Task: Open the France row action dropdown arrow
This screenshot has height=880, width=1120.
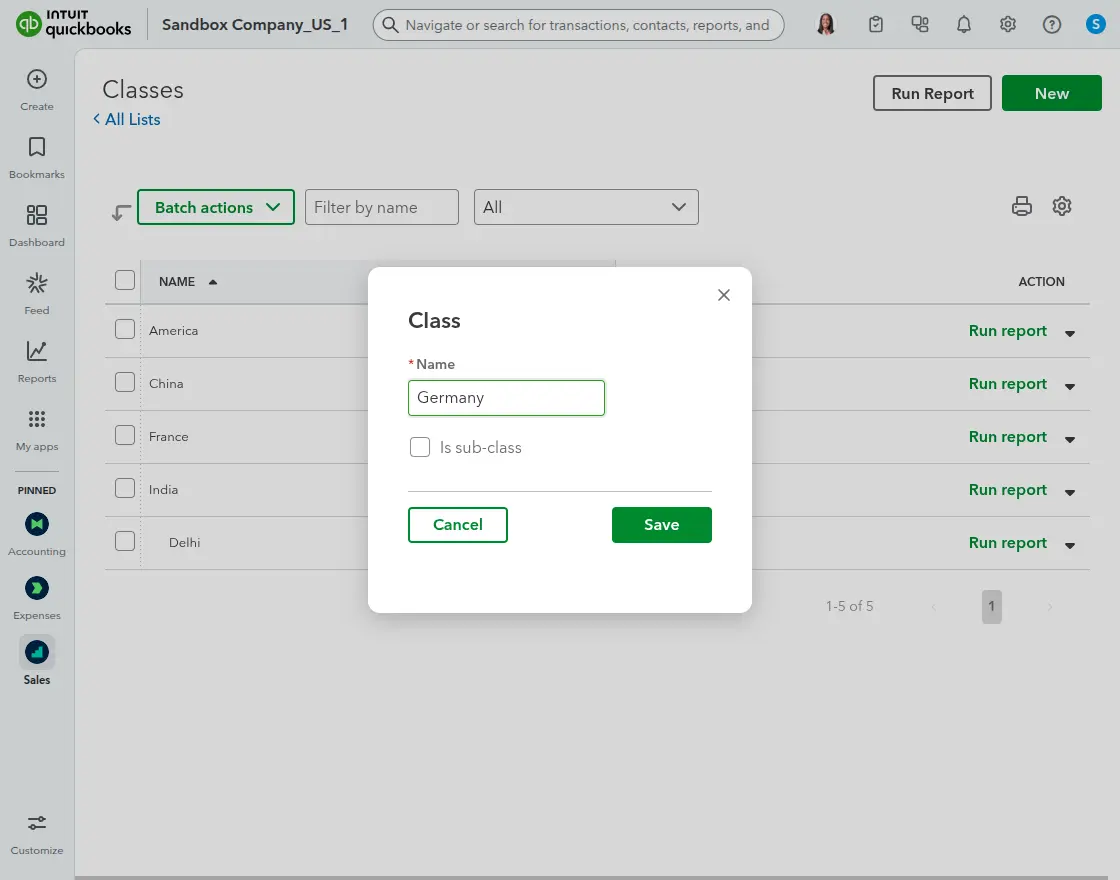Action: tap(1069, 438)
